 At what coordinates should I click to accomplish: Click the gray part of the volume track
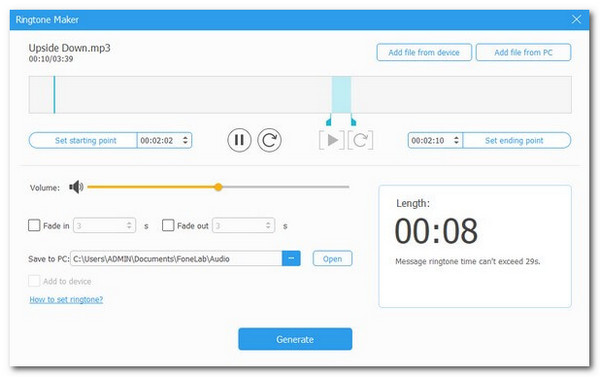[x=285, y=187]
